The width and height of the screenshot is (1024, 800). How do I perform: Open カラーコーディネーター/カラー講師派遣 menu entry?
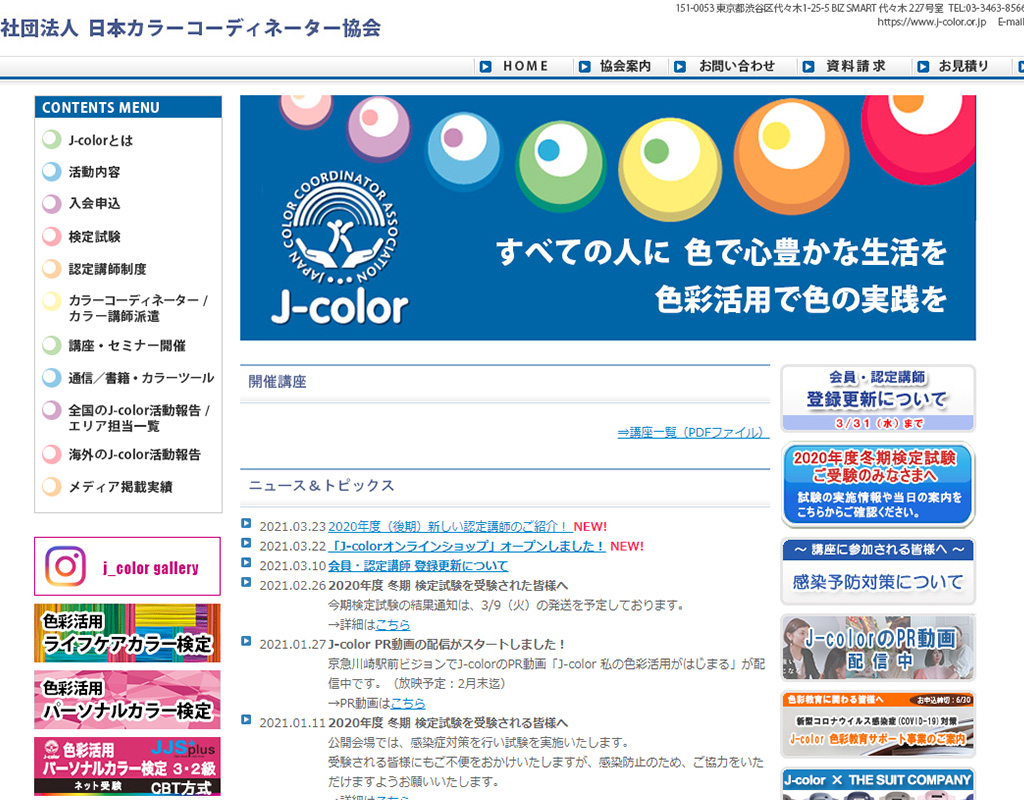click(x=138, y=308)
